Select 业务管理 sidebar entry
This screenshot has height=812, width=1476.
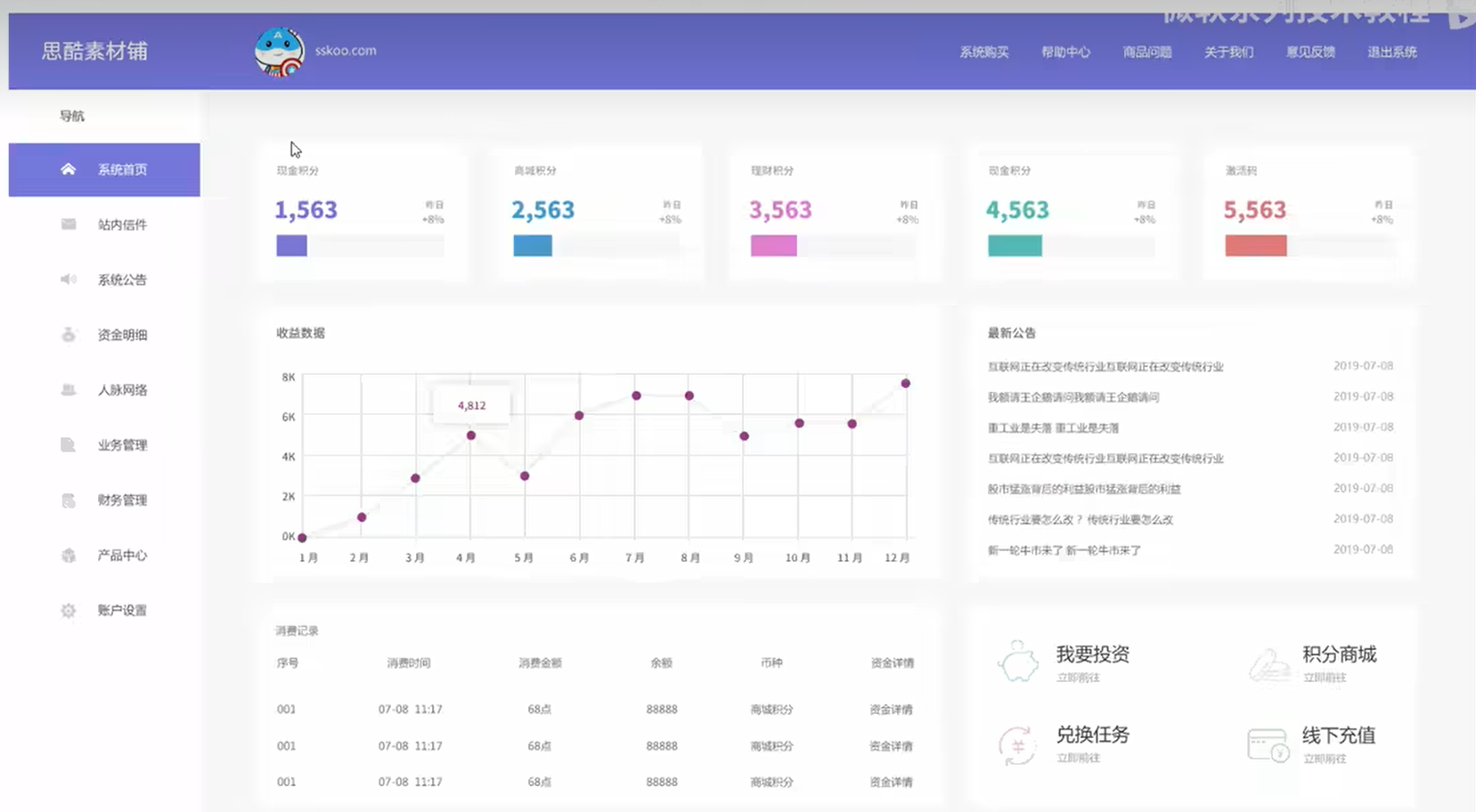tap(104, 444)
